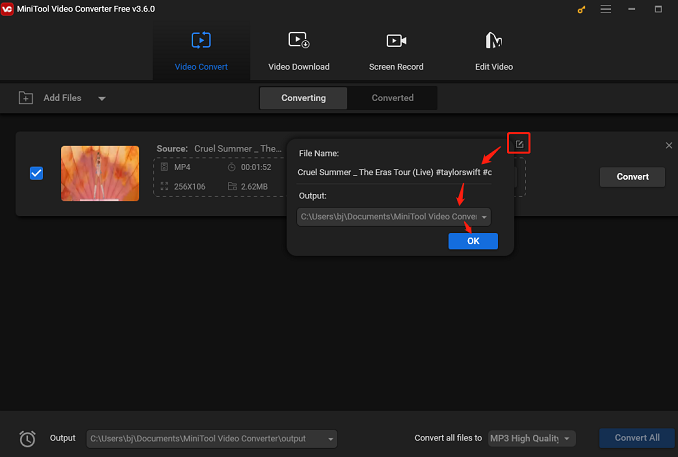Click the edit output name icon
Image resolution: width=678 pixels, height=457 pixels.
(519, 144)
